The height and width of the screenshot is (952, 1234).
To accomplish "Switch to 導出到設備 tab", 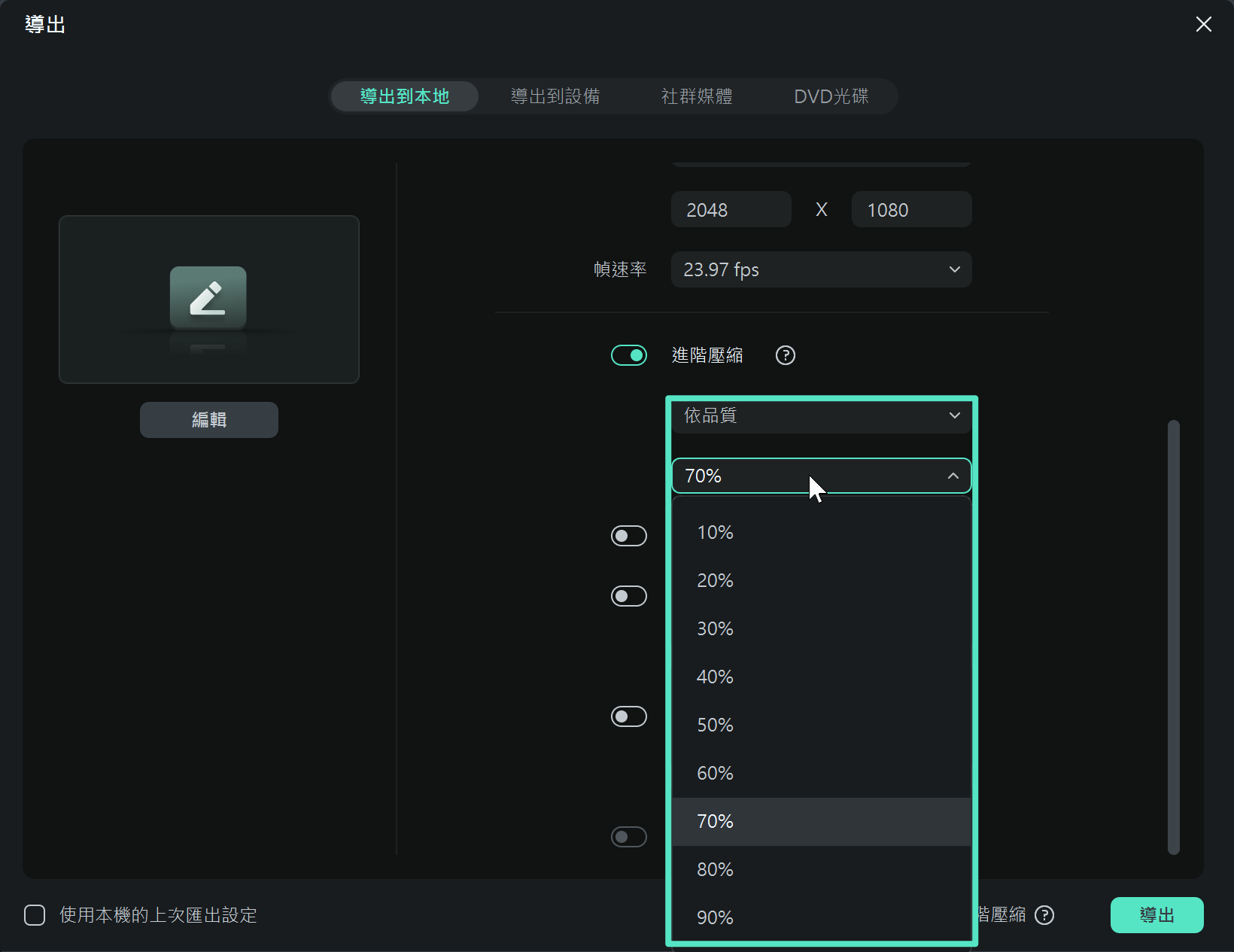I will (x=555, y=96).
